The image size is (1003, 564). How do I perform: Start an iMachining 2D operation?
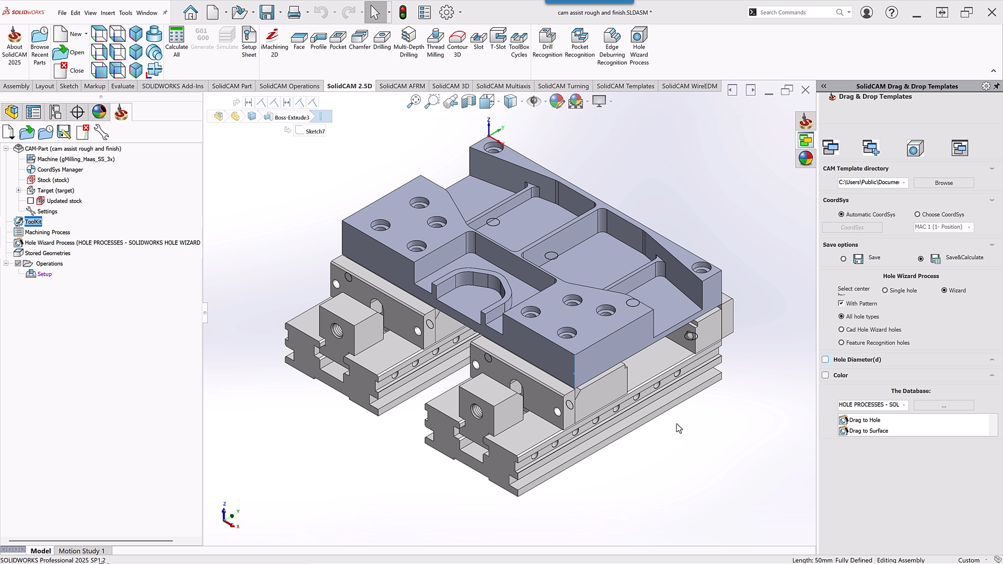[x=274, y=42]
